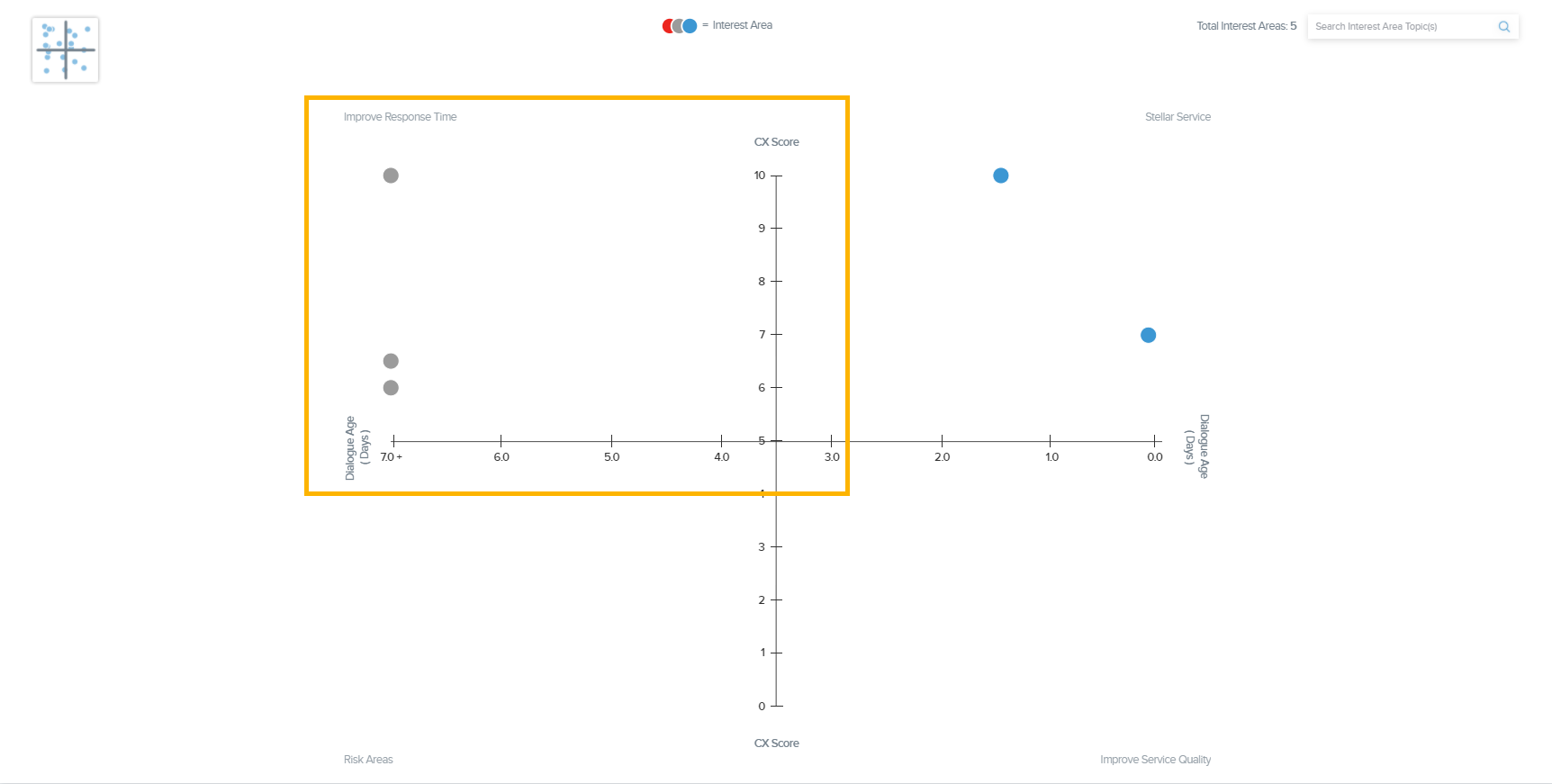This screenshot has width=1552, height=784.
Task: Open the quadrant scatter chart thumbnail
Action: point(65,50)
